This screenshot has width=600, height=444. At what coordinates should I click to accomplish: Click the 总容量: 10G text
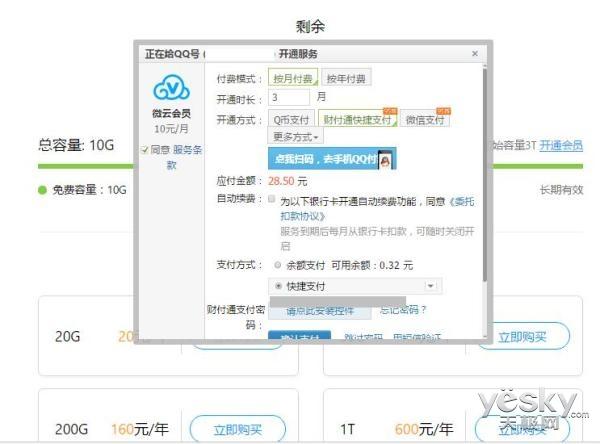pos(76,145)
